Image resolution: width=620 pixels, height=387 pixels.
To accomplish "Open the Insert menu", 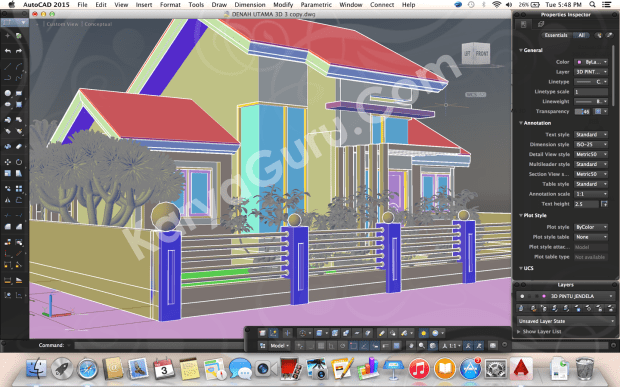I will coord(144,4).
